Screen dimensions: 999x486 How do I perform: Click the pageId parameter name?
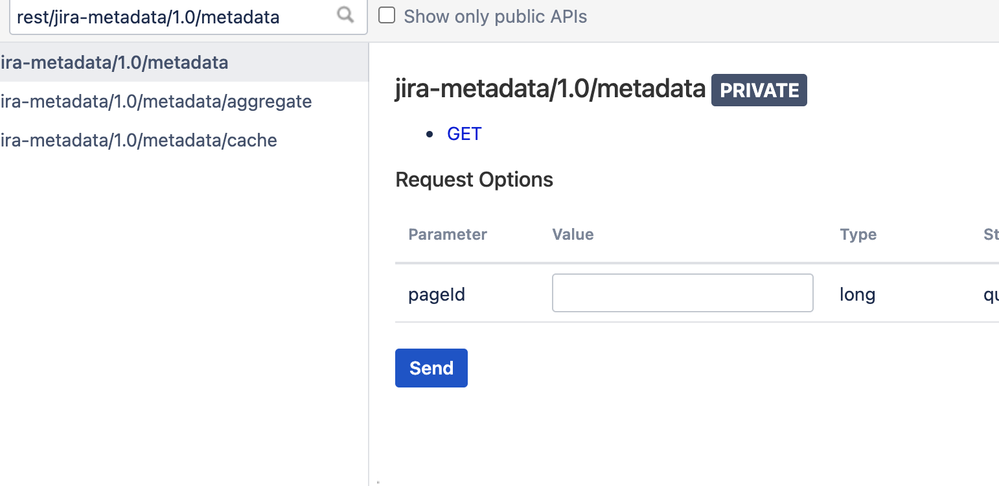pyautogui.click(x=437, y=295)
